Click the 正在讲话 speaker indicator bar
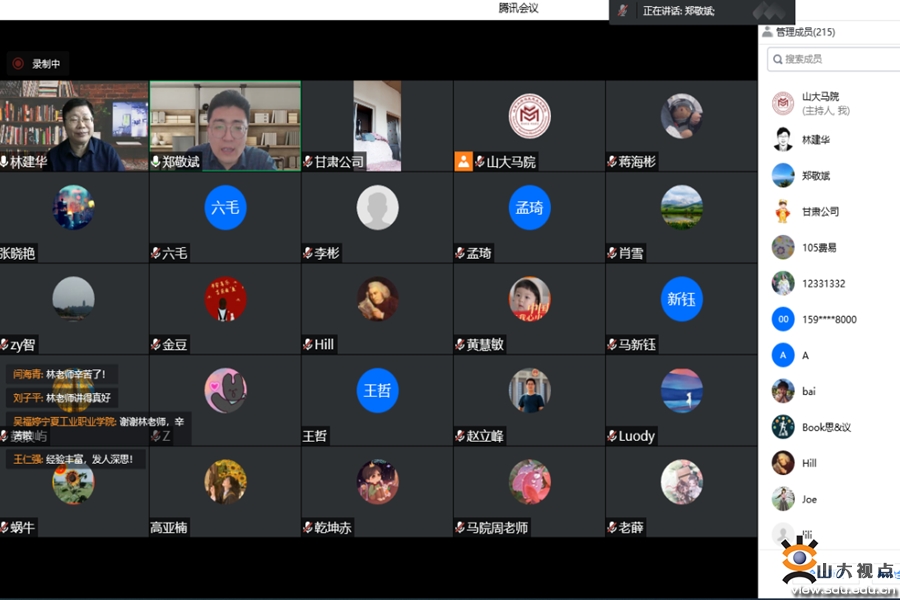 [x=680, y=11]
